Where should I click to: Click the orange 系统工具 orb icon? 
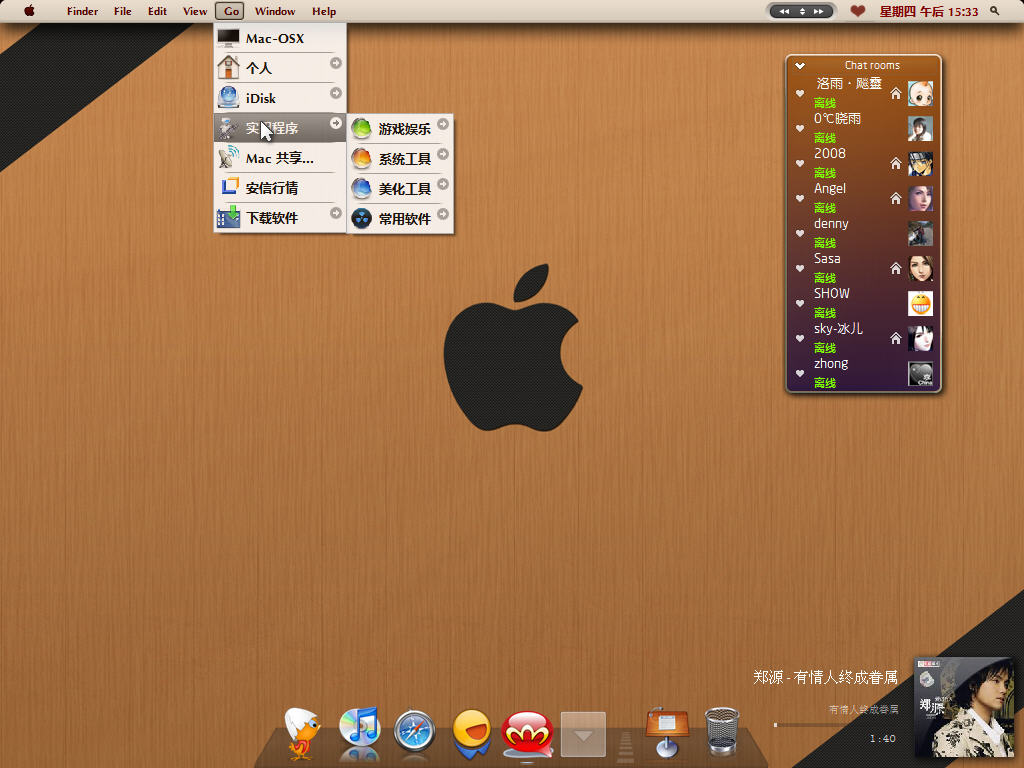click(361, 159)
